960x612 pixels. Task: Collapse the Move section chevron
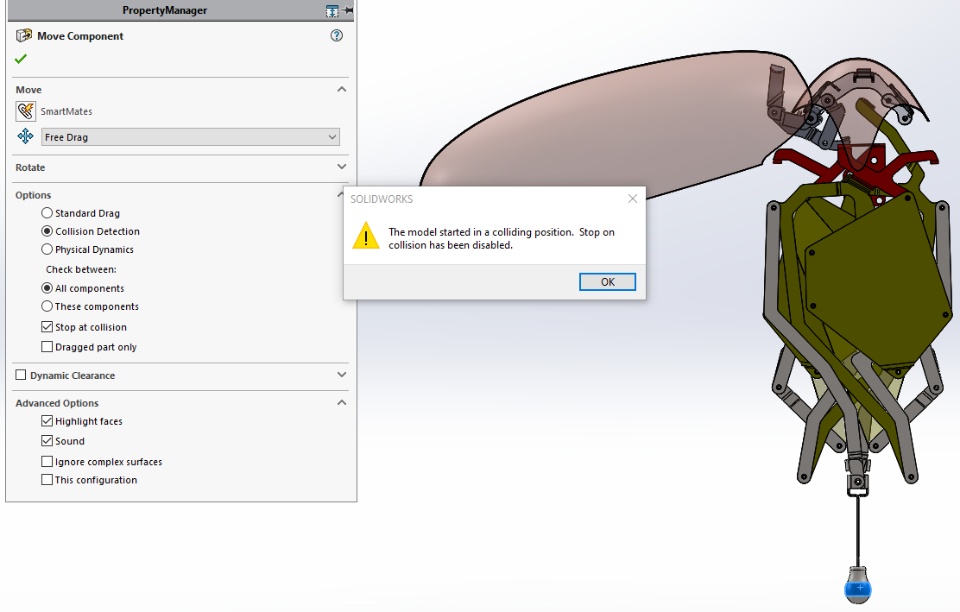tap(342, 89)
